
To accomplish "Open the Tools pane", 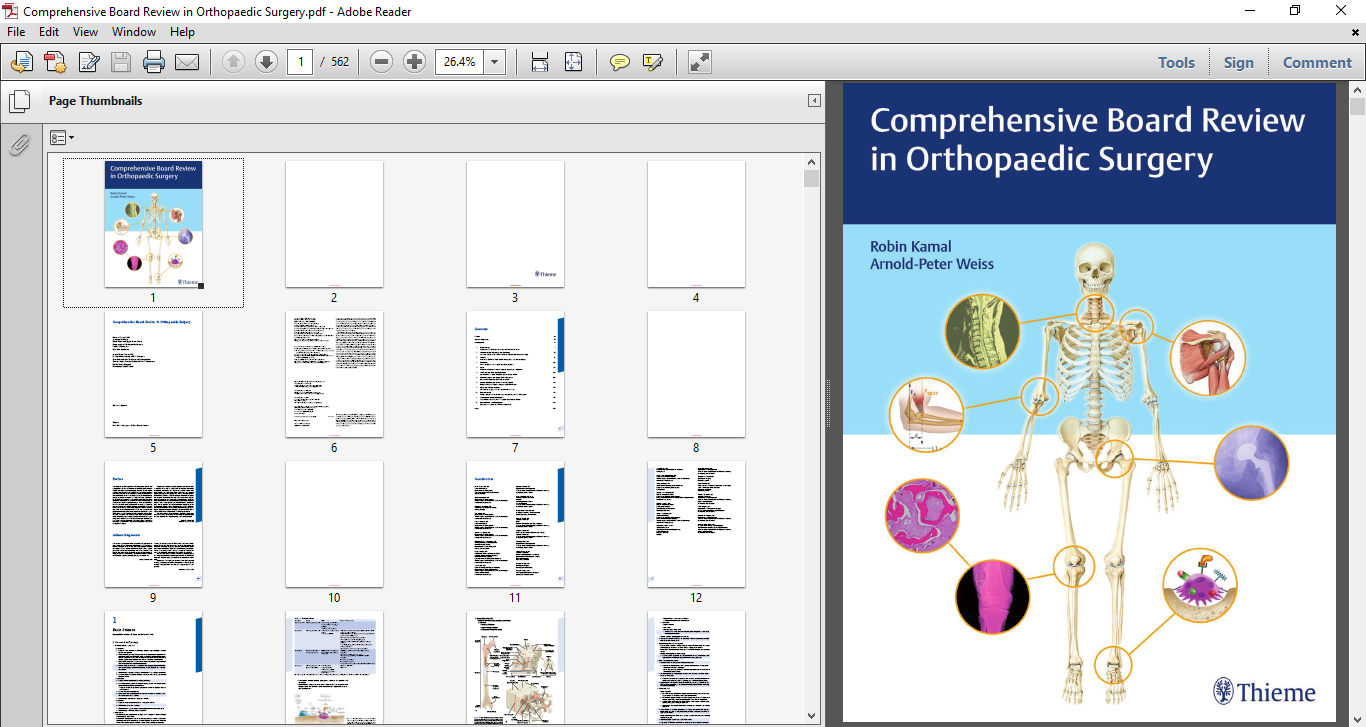I will click(1176, 62).
